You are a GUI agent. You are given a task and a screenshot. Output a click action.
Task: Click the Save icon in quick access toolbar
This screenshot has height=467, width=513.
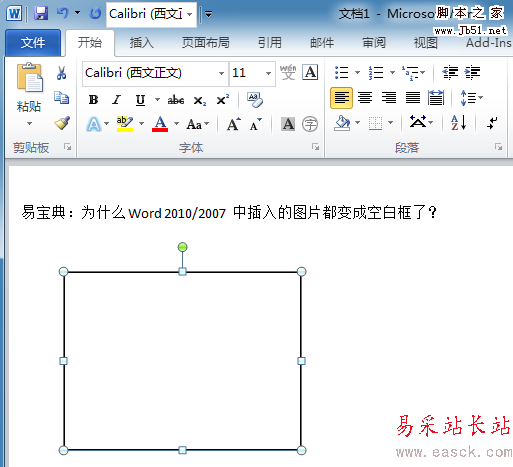(x=41, y=14)
